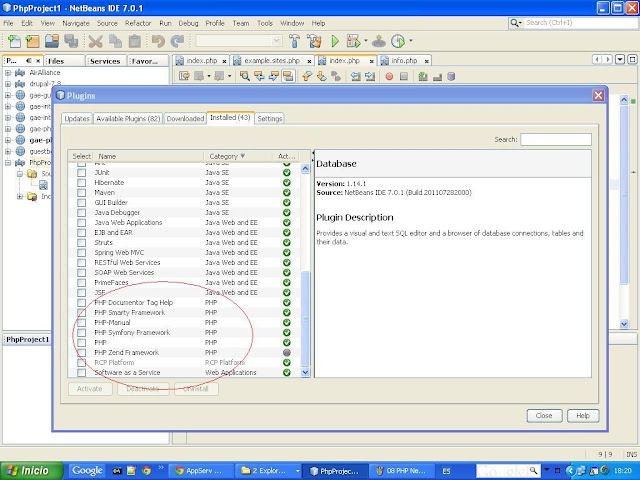
Task: Click the next bookmark icon
Action: (x=322, y=76)
